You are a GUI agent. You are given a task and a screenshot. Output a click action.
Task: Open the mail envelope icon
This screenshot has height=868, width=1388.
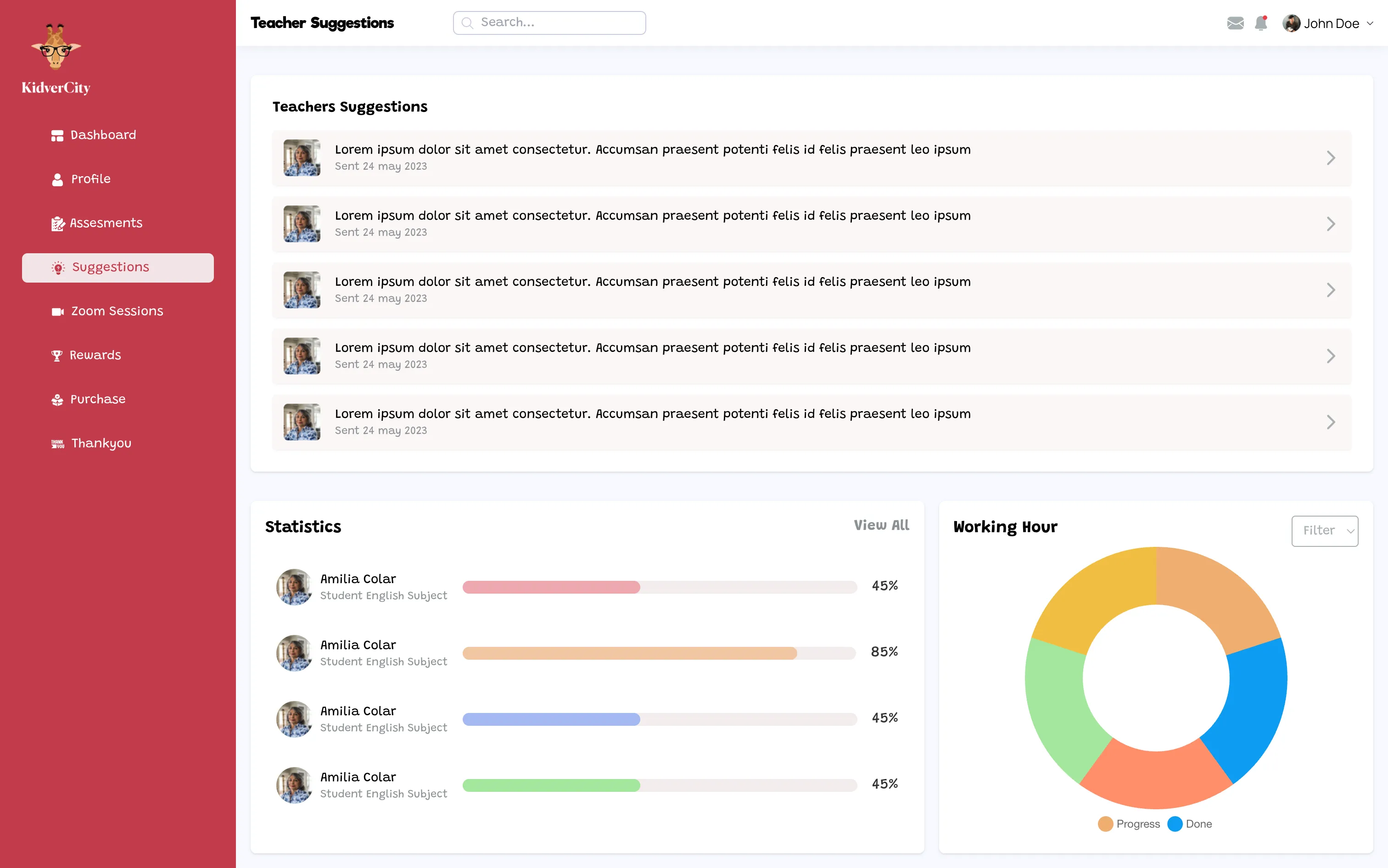tap(1235, 23)
